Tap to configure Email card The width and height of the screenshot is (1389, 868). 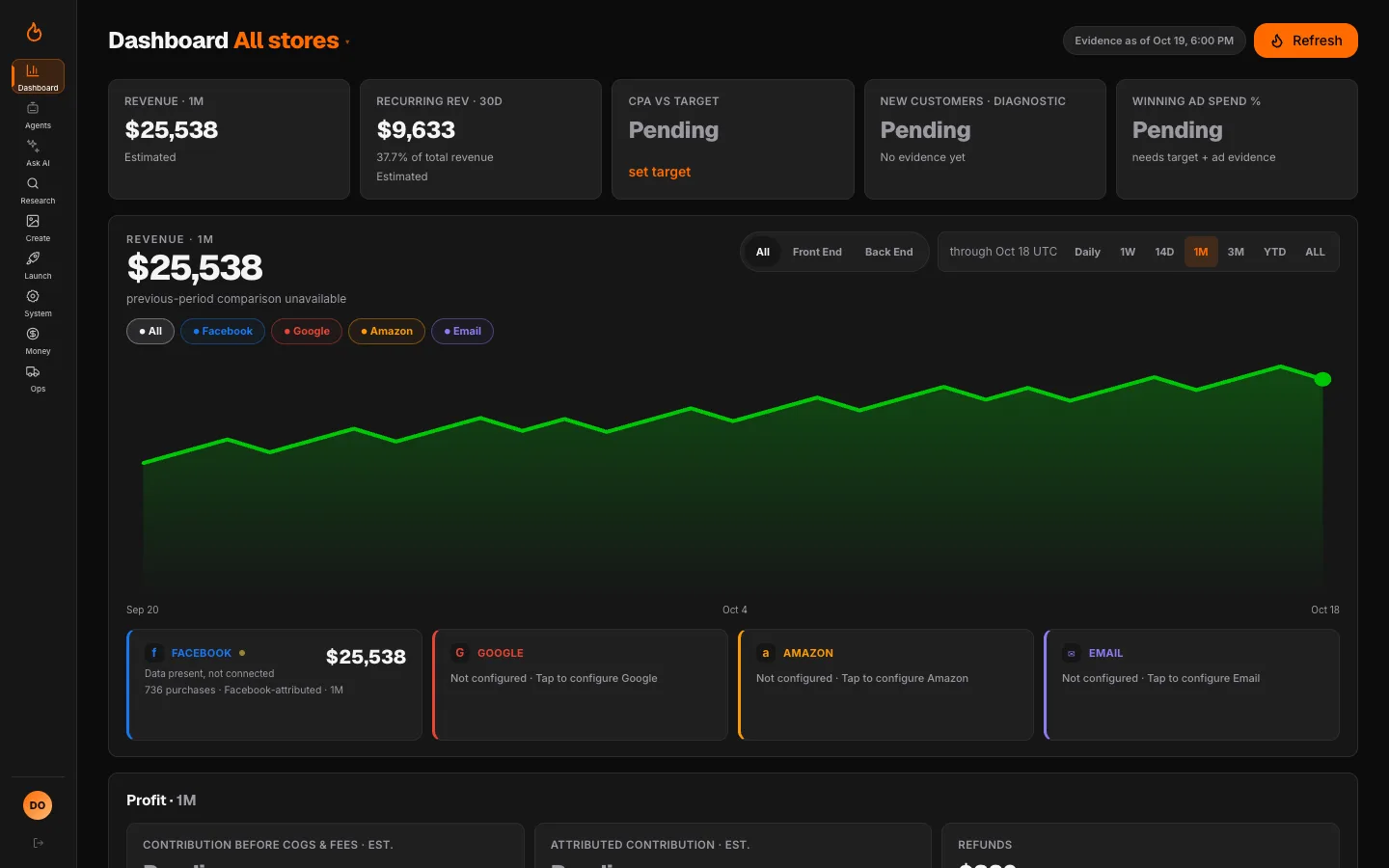coord(1191,685)
